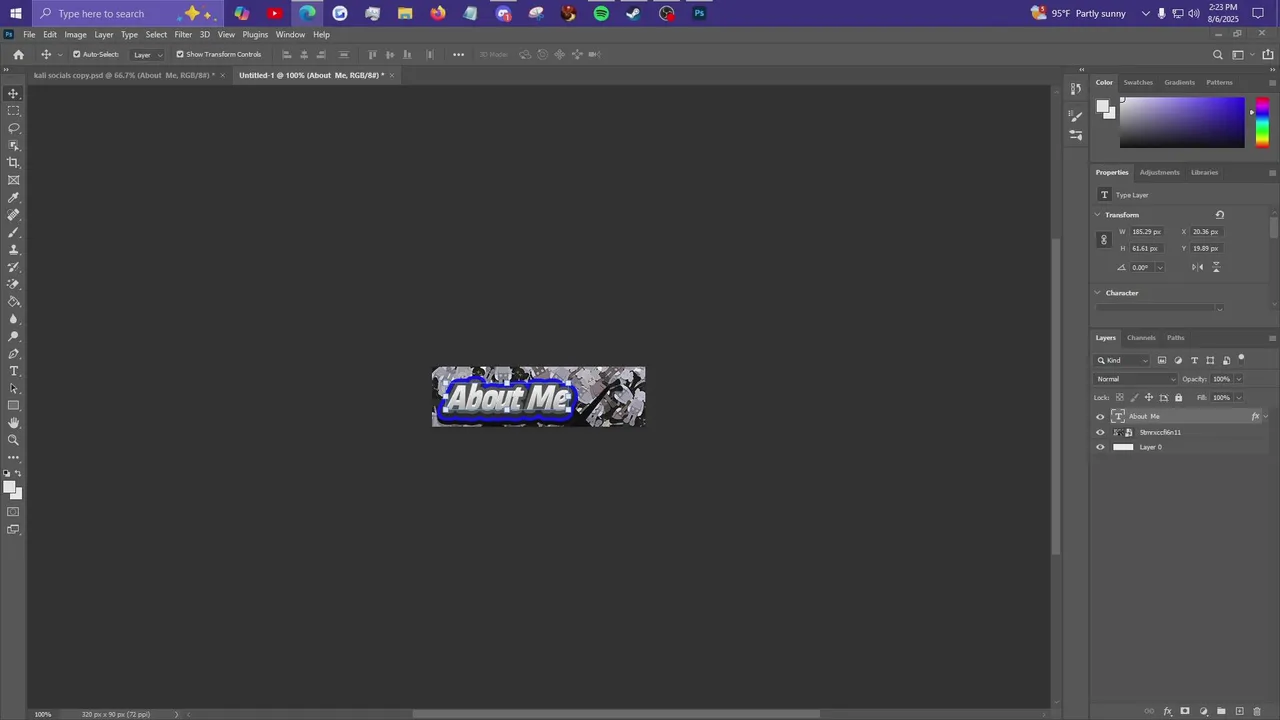Open Spotify from the taskbar
This screenshot has height=720, width=1280.
click(601, 13)
